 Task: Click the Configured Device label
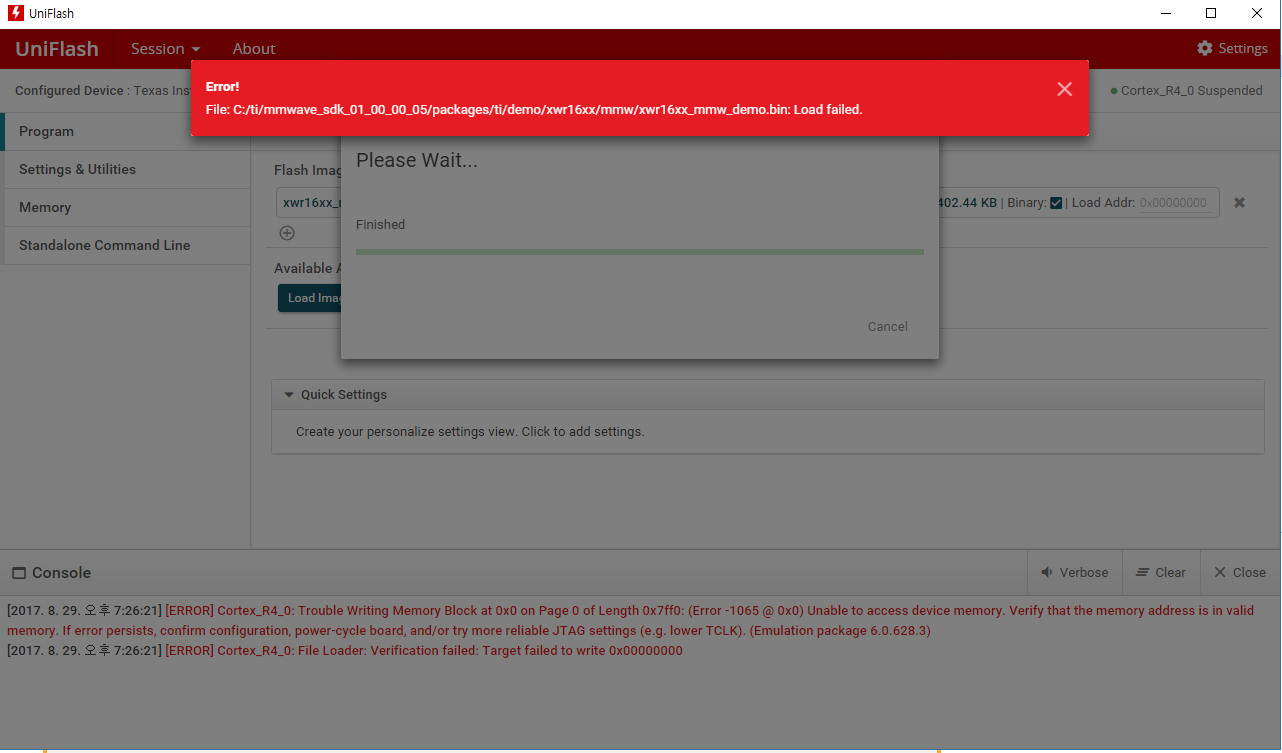tap(72, 90)
